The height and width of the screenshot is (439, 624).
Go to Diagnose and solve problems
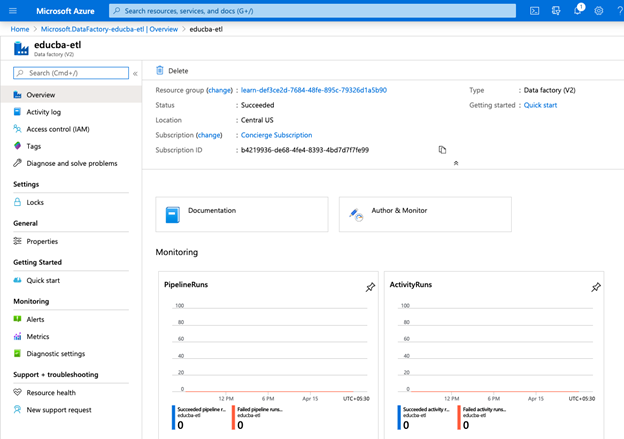coord(71,163)
